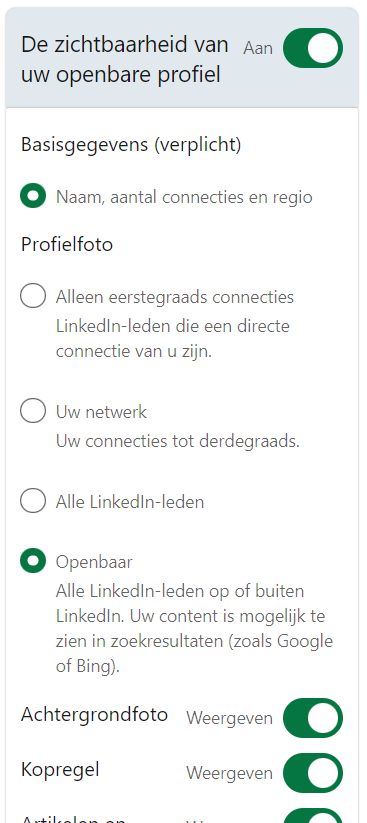Click the 'Basisgegevens (verplicht)' heading
The image size is (367, 823).
pos(131,145)
